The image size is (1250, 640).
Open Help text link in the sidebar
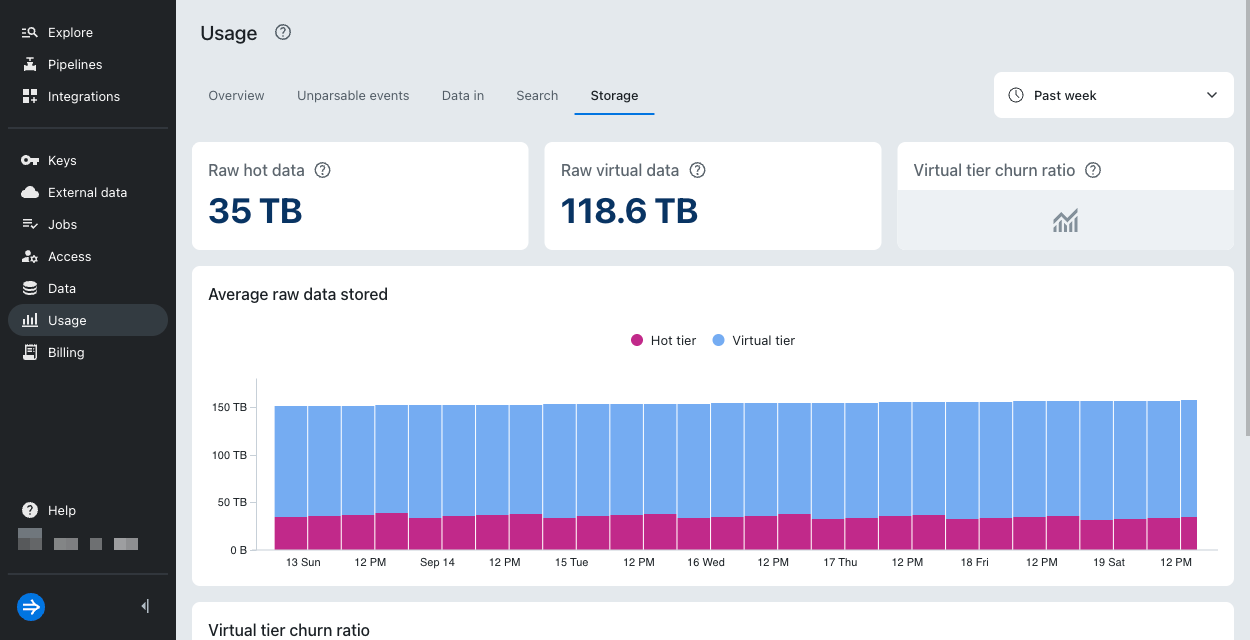pyautogui.click(x=62, y=510)
